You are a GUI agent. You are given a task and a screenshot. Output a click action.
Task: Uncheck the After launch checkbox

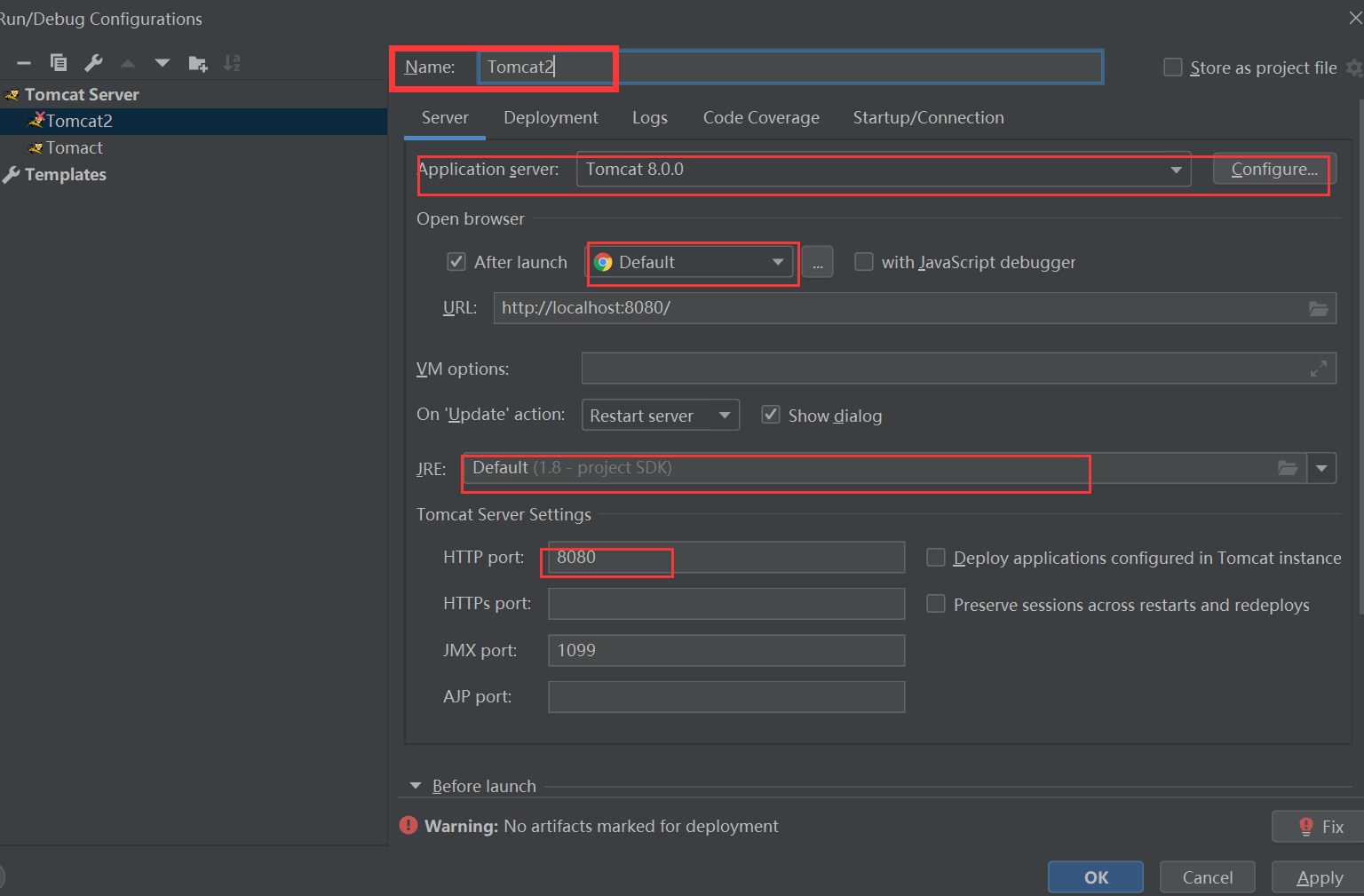coord(456,262)
